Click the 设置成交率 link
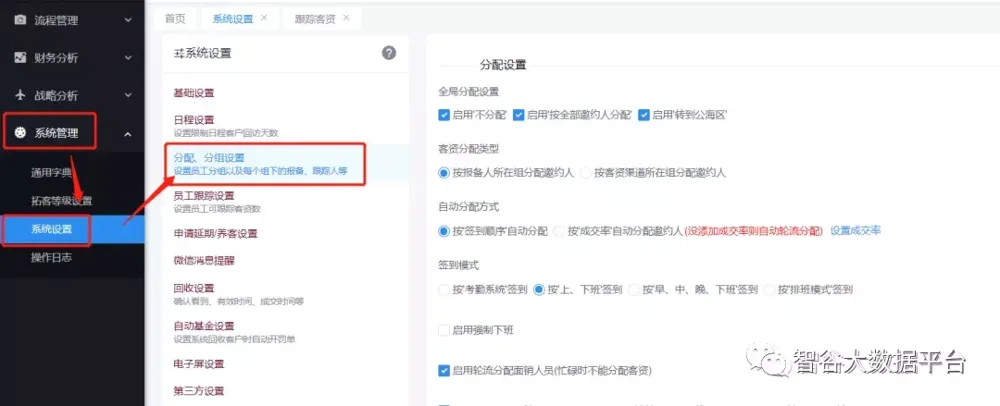The width and height of the screenshot is (1000, 406). [x=855, y=231]
